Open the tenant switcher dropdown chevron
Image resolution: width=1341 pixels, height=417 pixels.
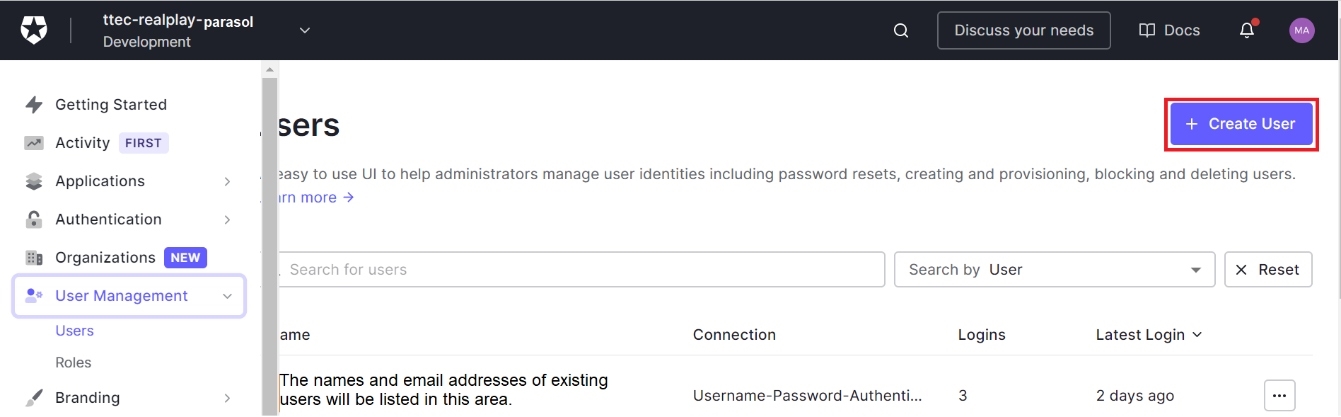[305, 30]
